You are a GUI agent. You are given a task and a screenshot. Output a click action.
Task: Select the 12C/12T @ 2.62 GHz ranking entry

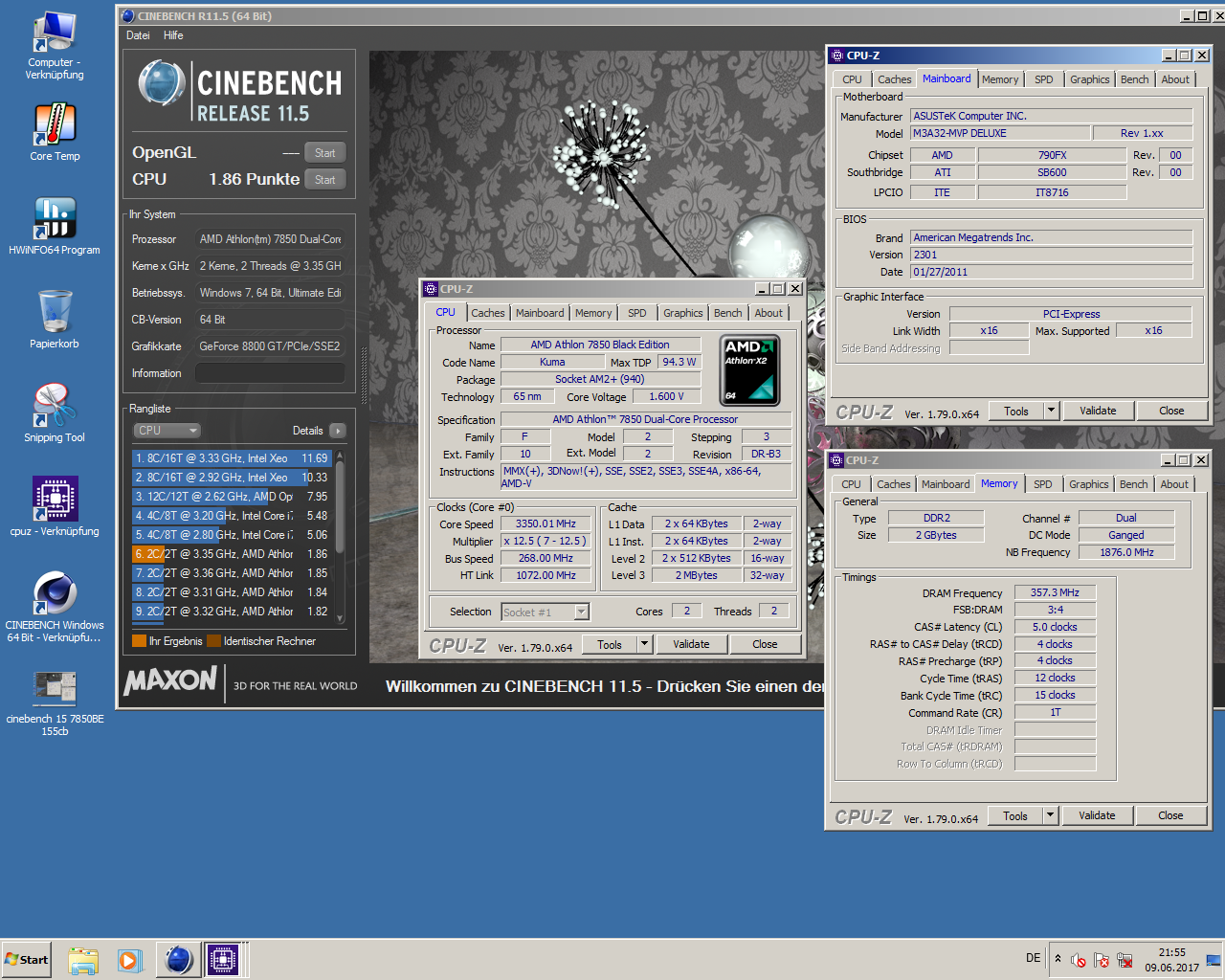[x=232, y=497]
